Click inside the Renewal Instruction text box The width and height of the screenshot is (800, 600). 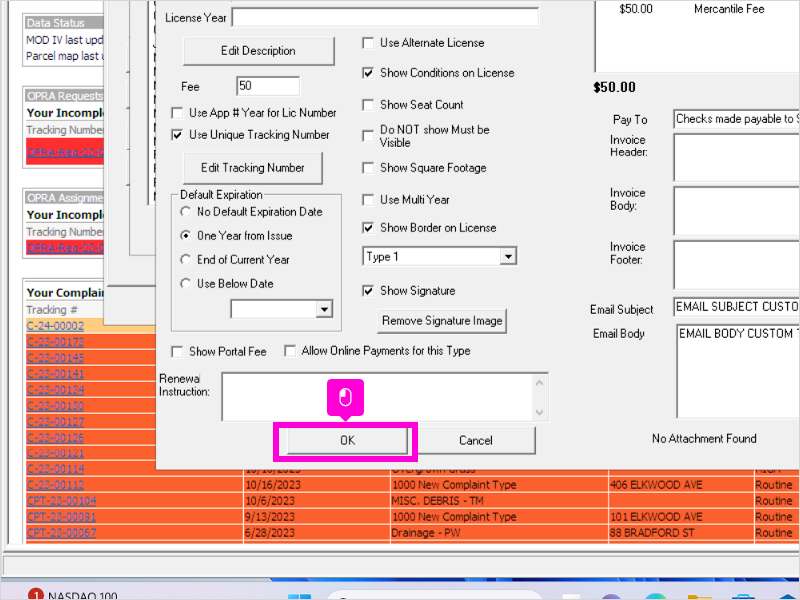pos(377,397)
